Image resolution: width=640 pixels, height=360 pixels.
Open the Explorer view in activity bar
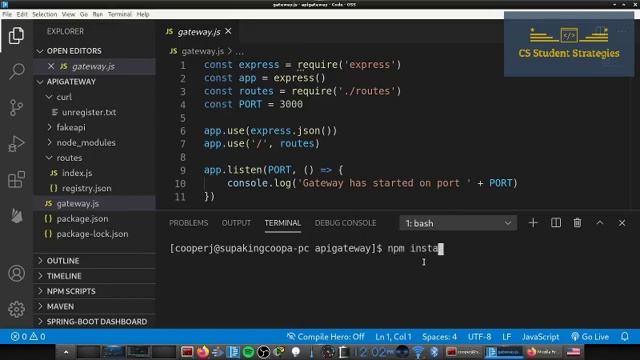pyautogui.click(x=16, y=36)
